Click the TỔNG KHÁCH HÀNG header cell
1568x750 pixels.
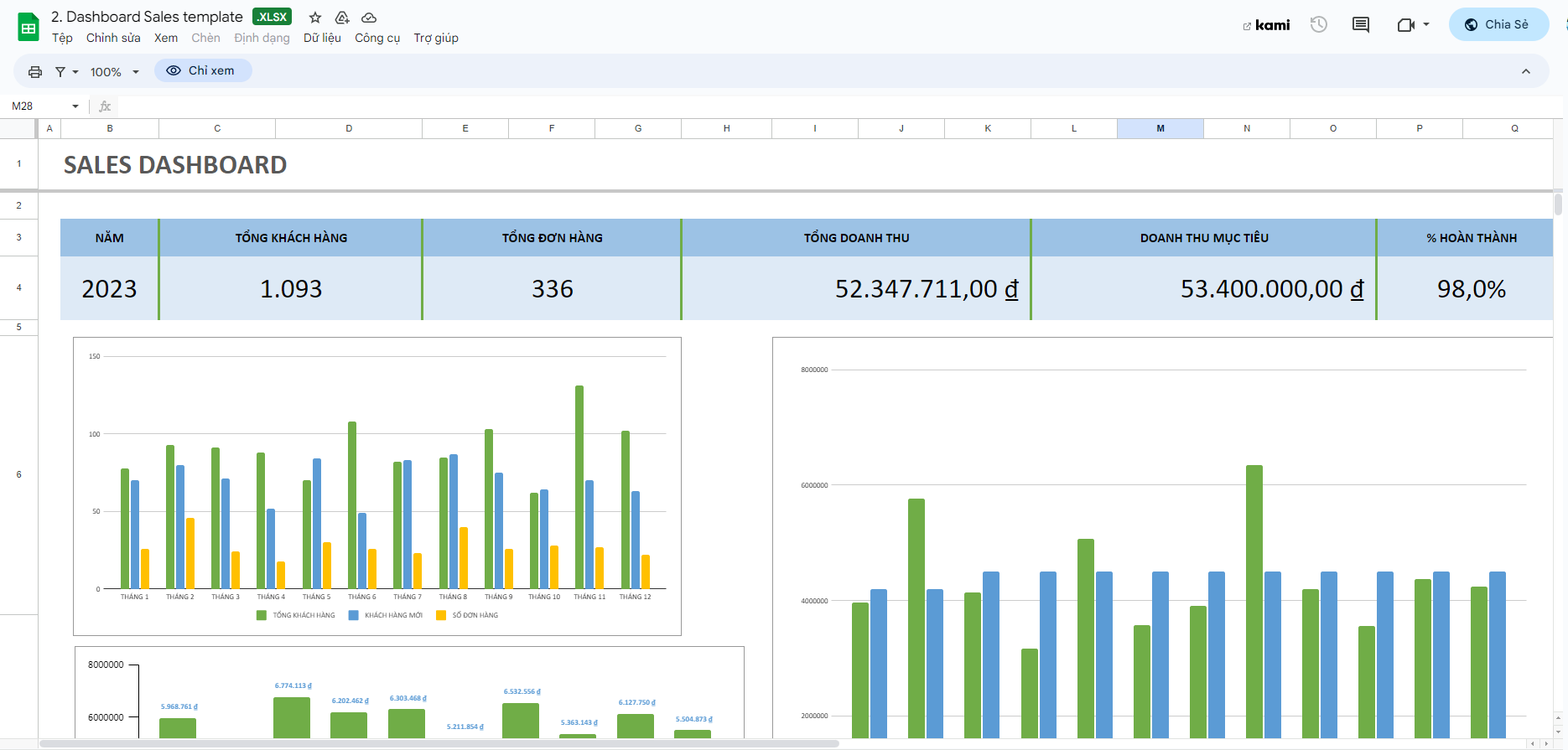tap(291, 238)
